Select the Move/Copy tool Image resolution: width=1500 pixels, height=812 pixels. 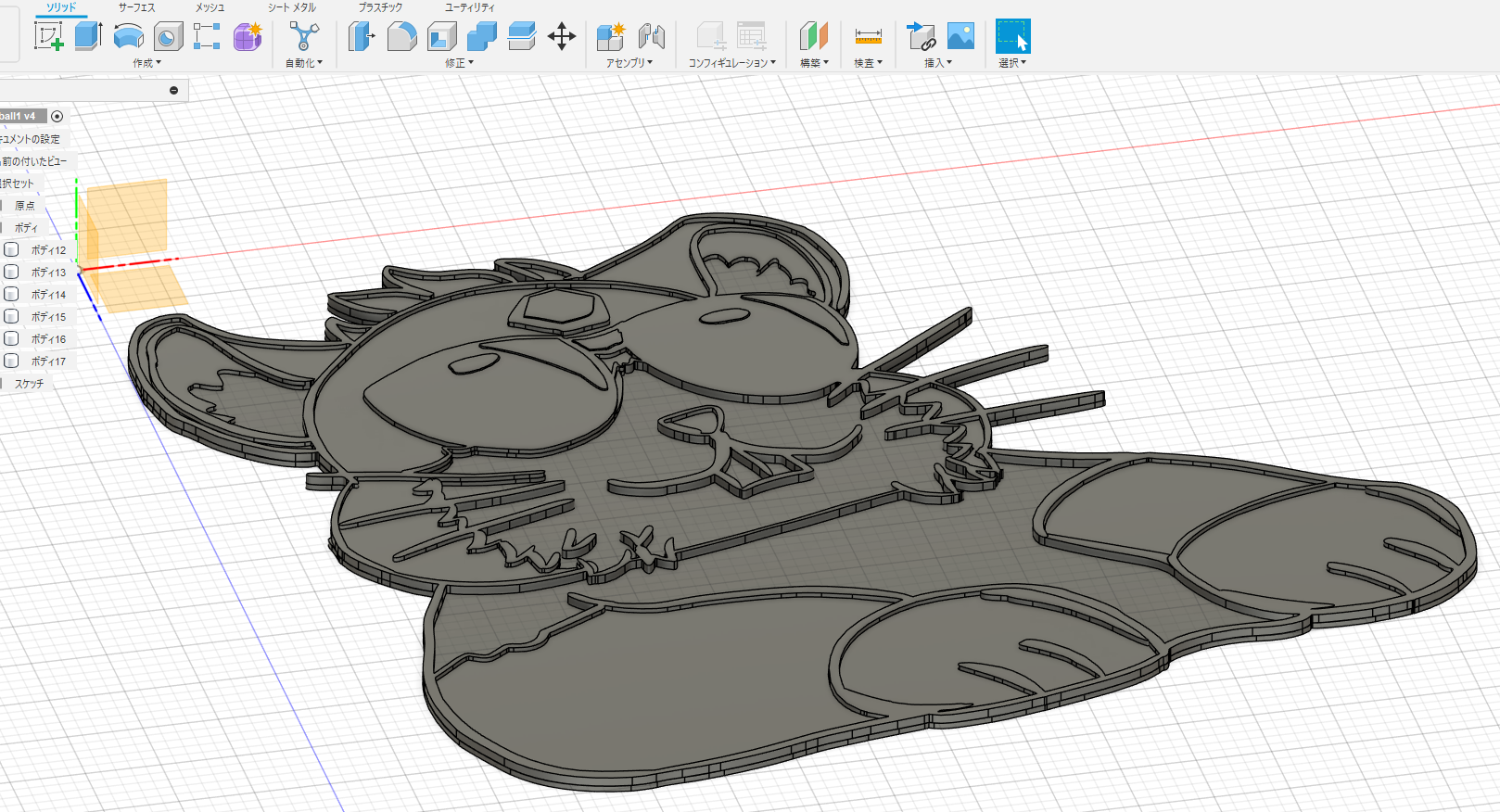562,36
